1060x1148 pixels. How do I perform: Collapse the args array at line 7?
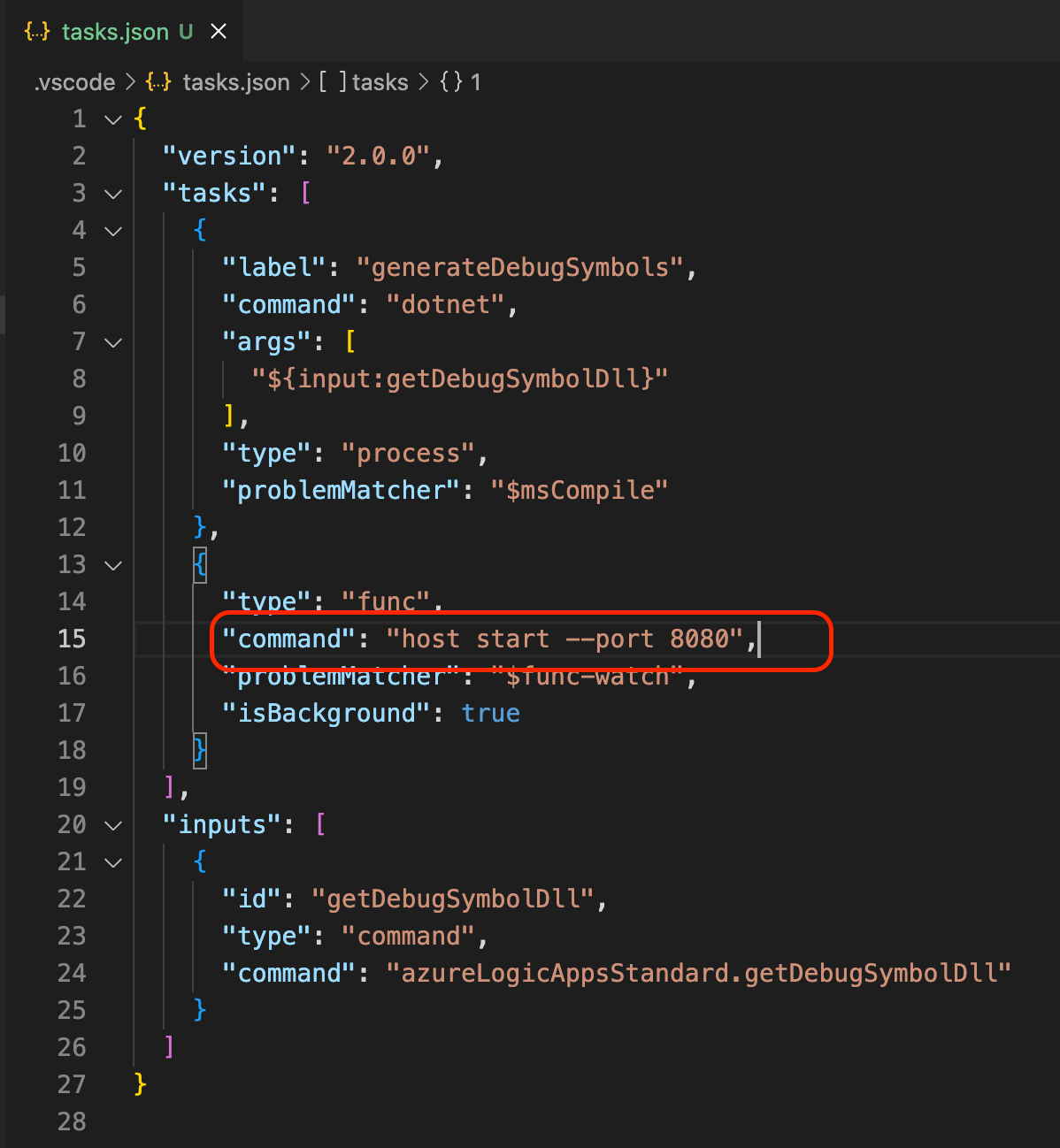coord(113,342)
